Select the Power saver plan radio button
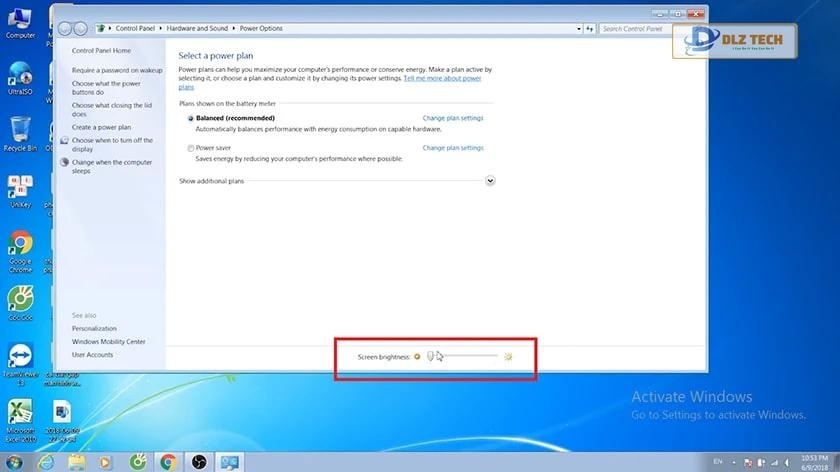The height and width of the screenshot is (472, 840). pos(191,148)
